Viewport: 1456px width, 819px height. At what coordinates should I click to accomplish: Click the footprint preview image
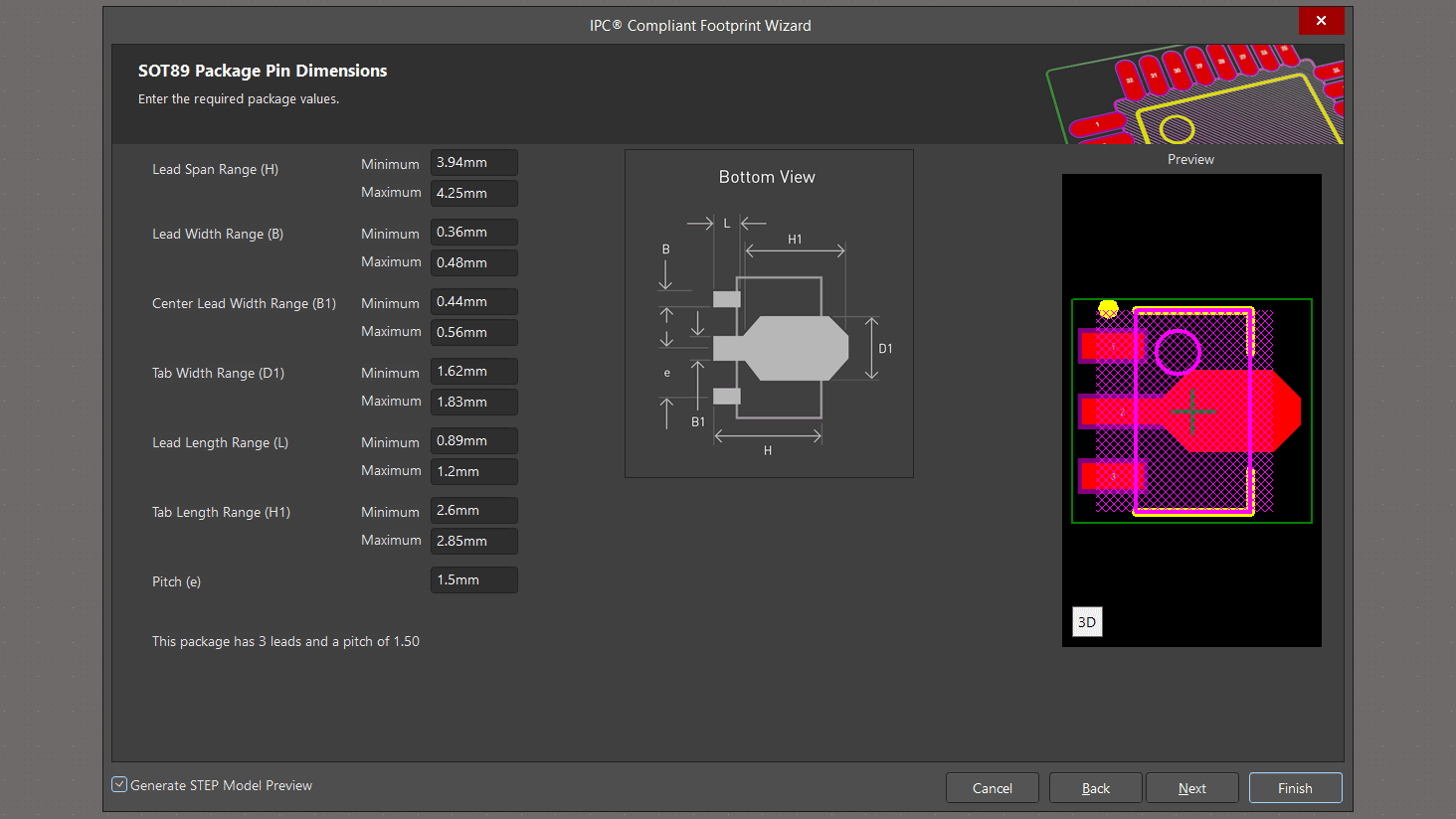pos(1191,410)
